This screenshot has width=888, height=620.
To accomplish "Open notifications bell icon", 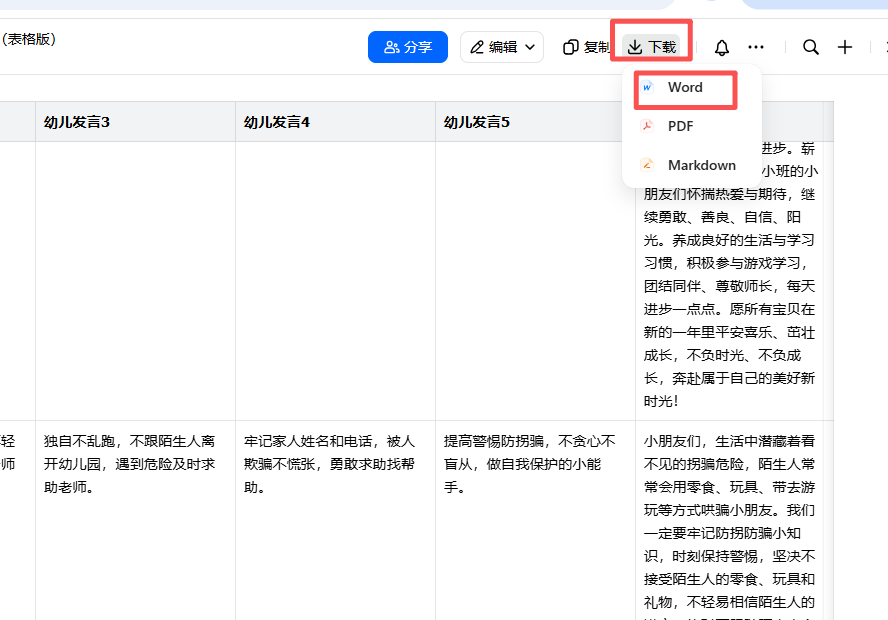I will tap(722, 47).
